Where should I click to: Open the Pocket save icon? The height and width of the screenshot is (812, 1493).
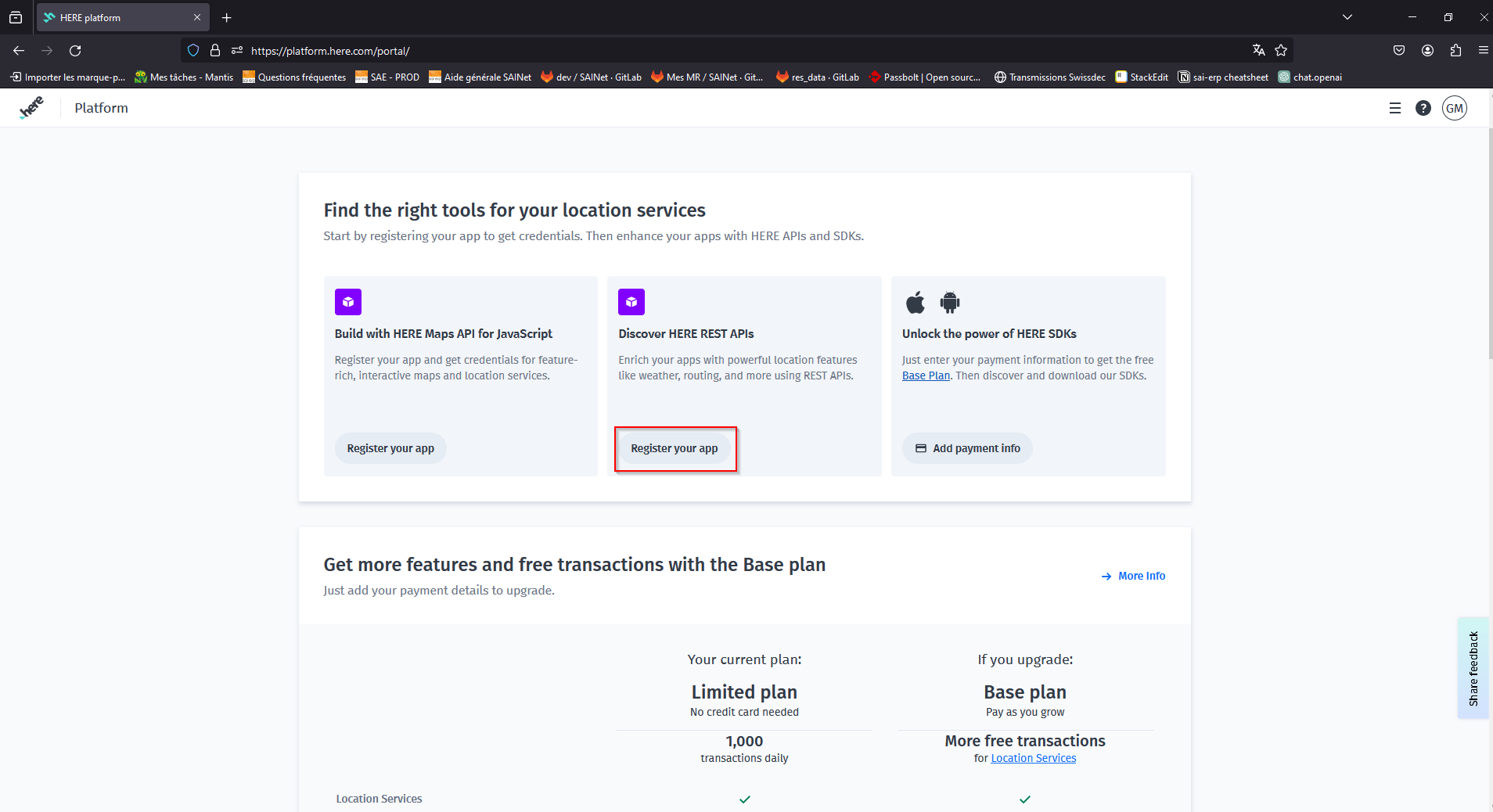(x=1399, y=51)
